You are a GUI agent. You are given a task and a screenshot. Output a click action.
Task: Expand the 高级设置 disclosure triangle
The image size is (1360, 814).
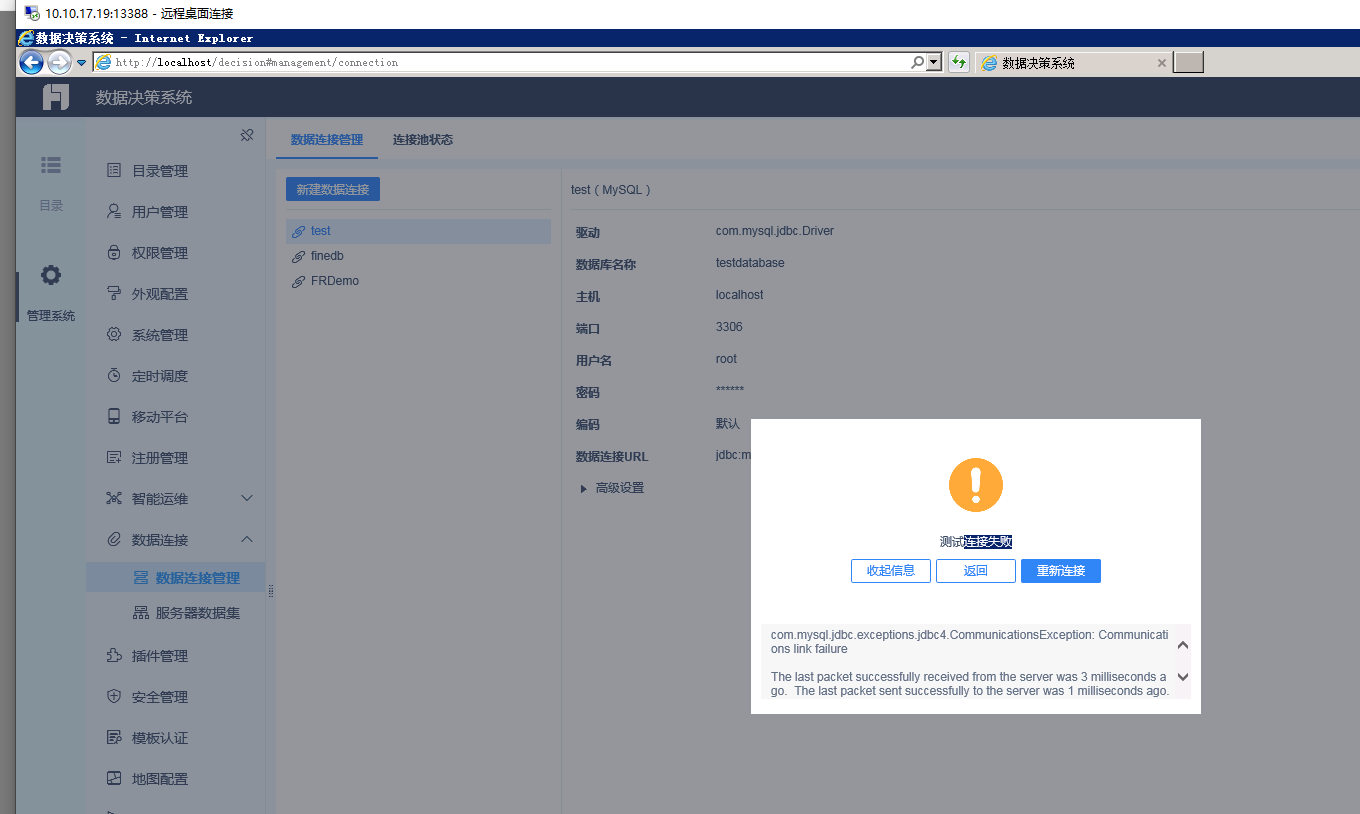pyautogui.click(x=584, y=489)
